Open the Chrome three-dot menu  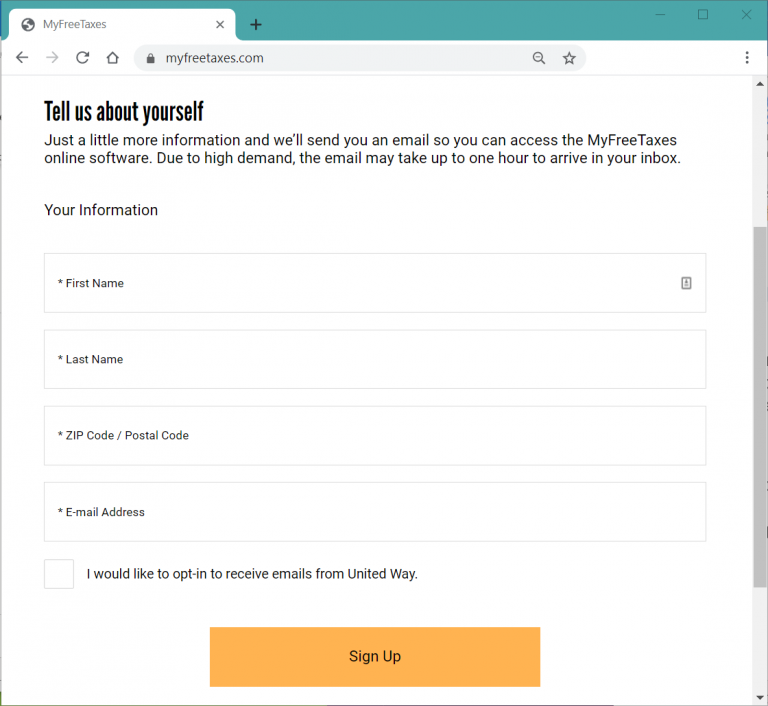tap(746, 58)
